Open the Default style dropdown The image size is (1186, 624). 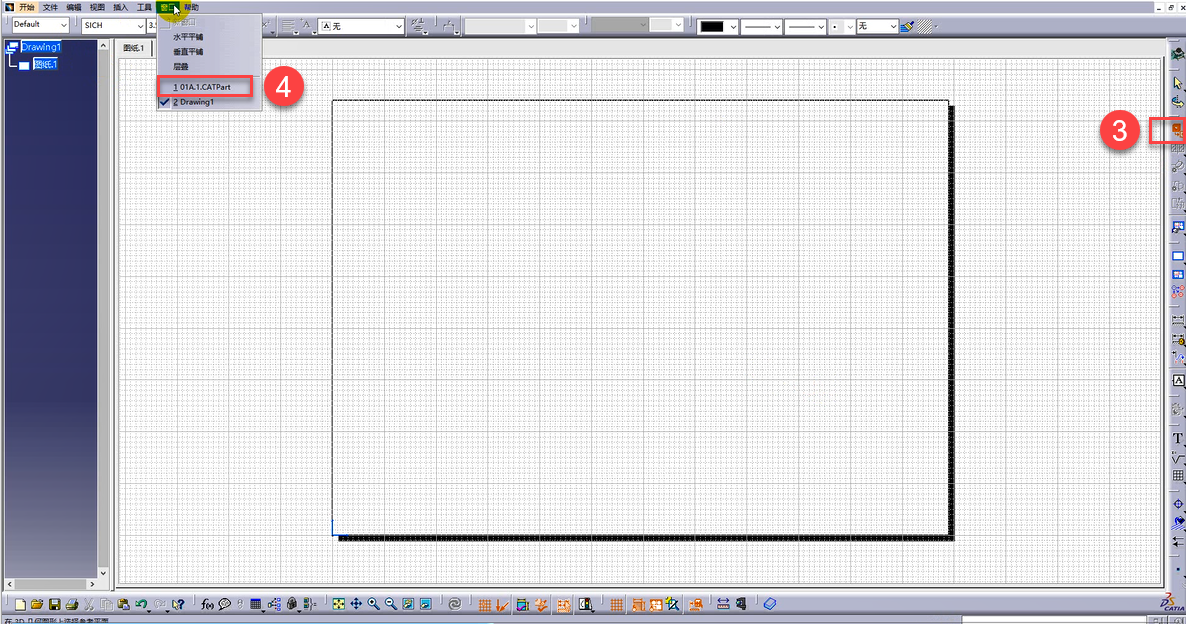[40, 25]
